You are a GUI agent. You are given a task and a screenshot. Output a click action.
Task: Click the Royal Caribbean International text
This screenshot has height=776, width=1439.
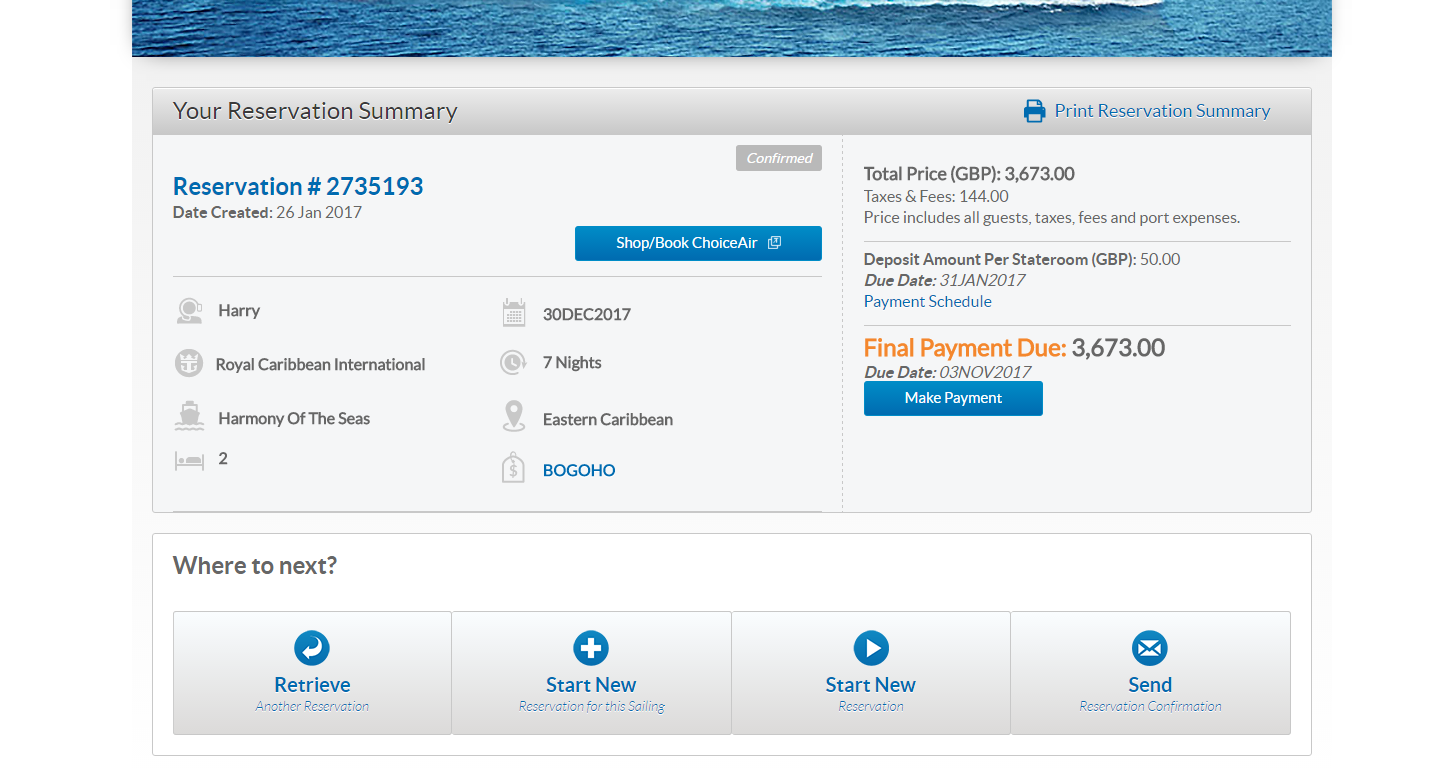coord(320,364)
